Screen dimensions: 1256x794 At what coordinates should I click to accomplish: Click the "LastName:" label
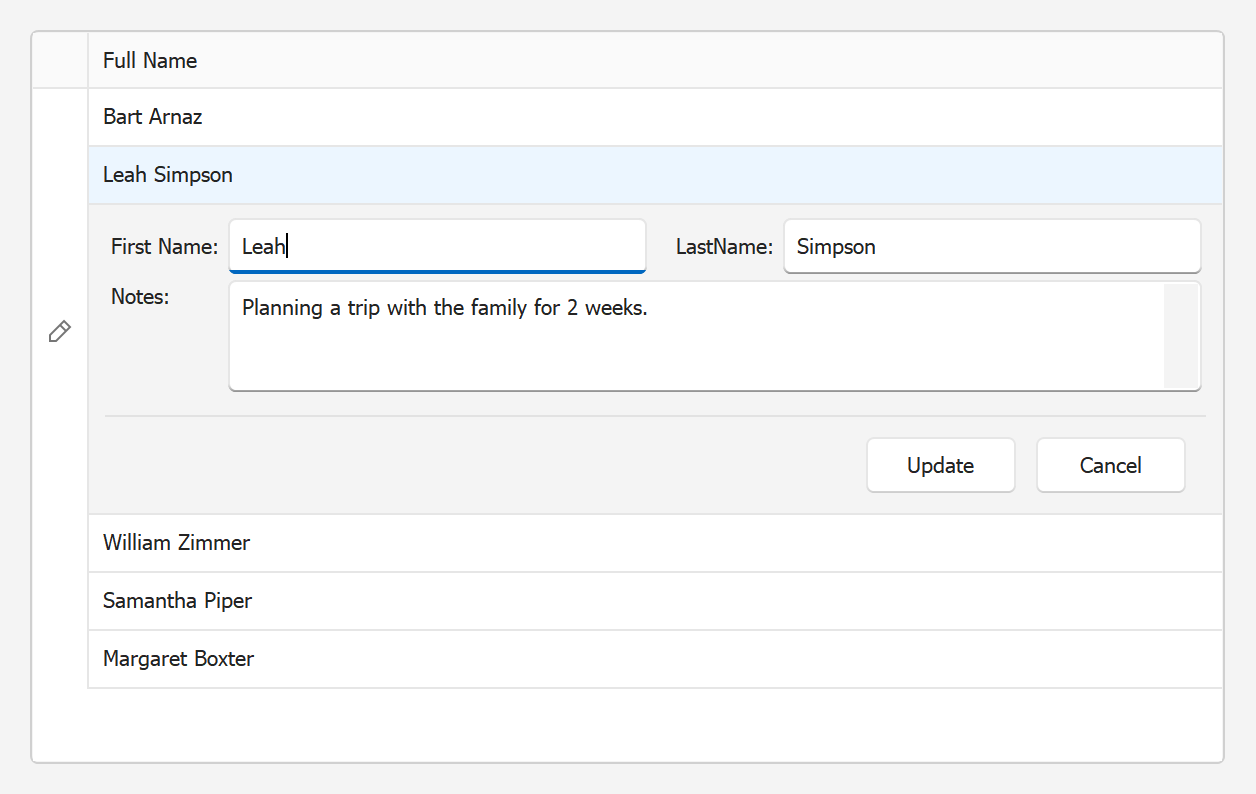[x=724, y=247]
